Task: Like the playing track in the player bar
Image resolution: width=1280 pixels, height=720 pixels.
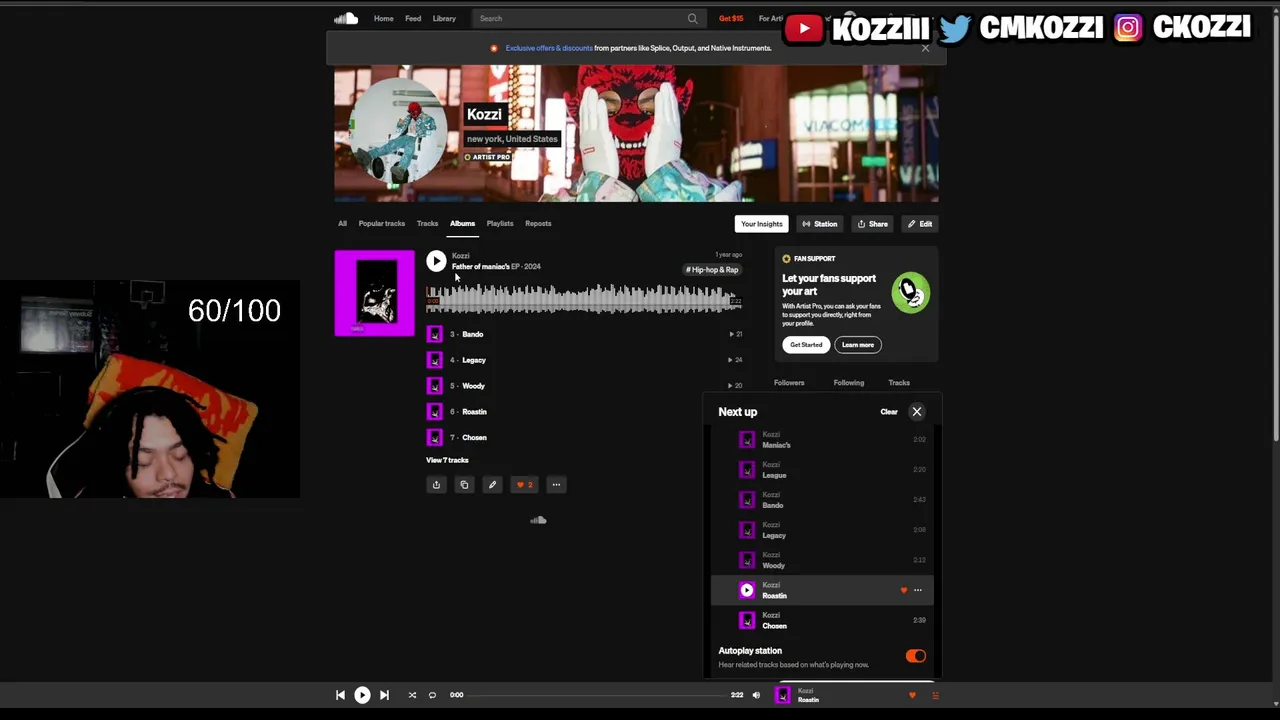Action: 912,695
